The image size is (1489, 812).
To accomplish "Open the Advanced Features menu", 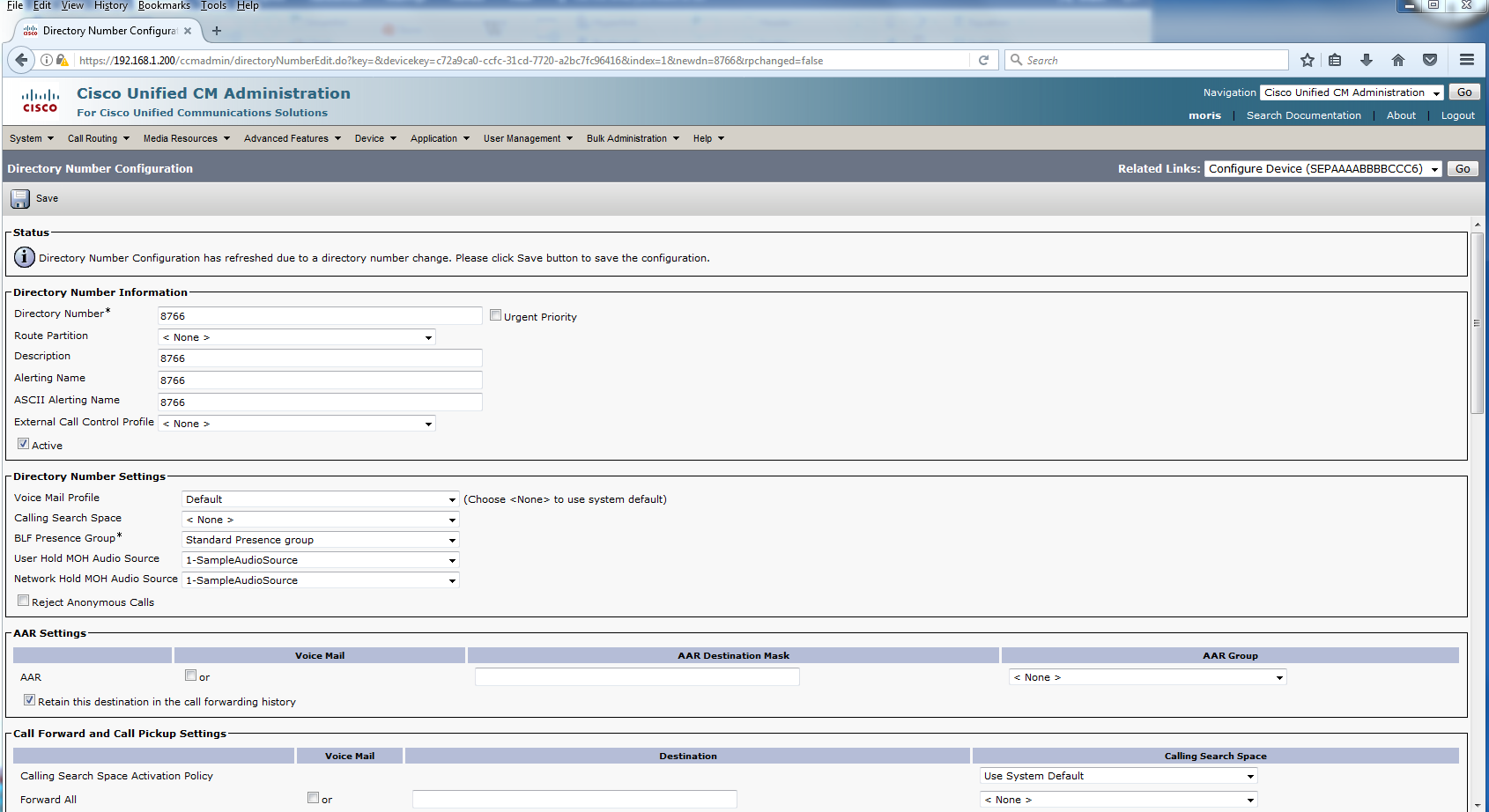I will [x=293, y=138].
